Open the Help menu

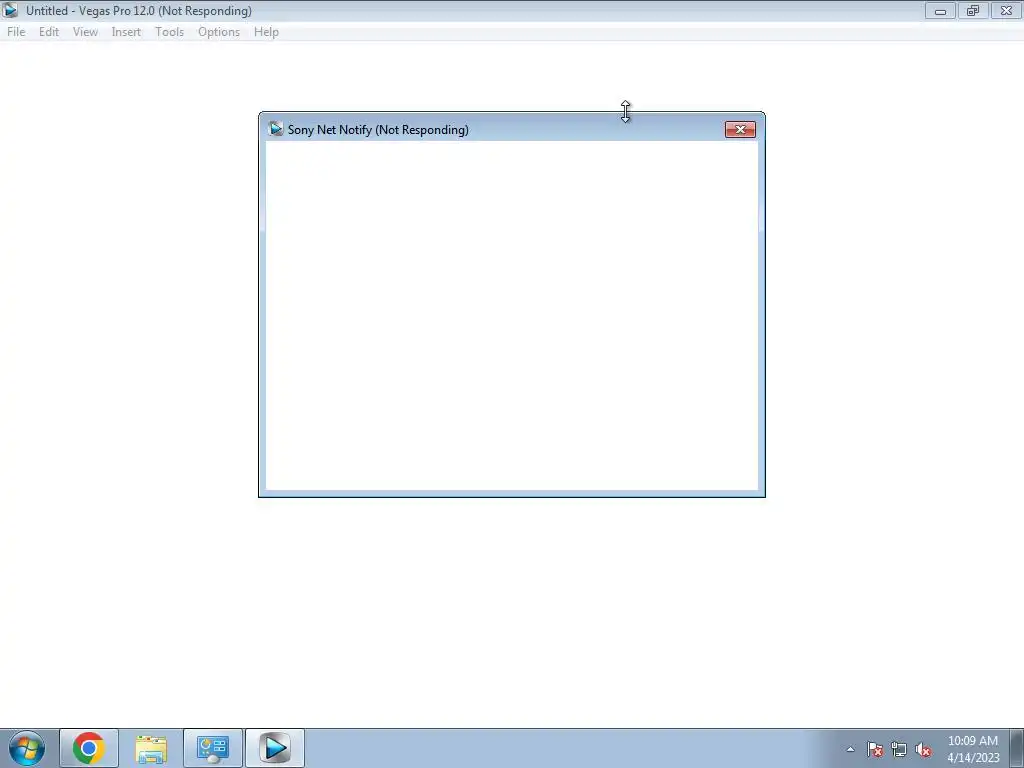click(266, 32)
